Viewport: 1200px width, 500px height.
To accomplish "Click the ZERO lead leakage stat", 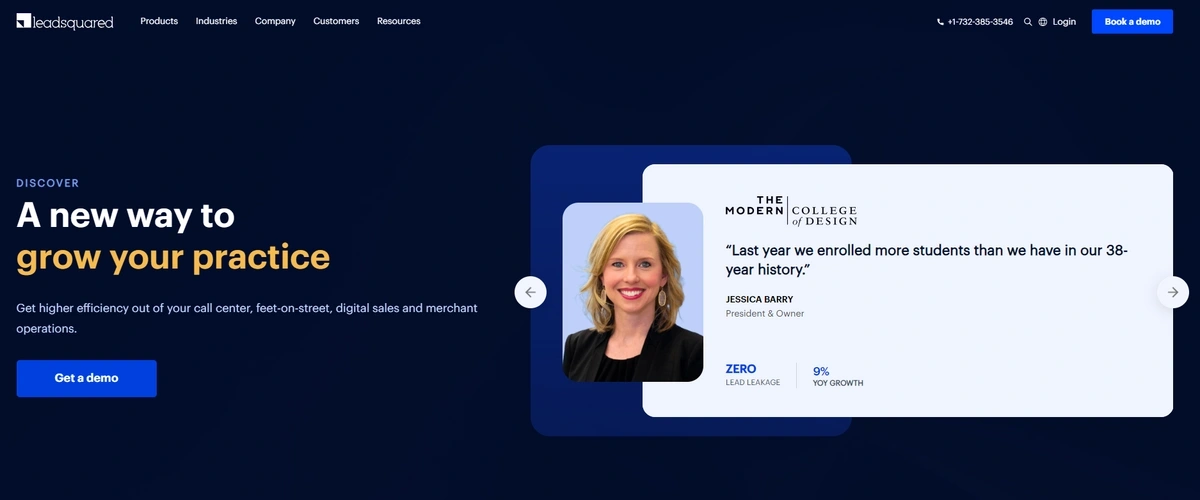I will coord(753,375).
